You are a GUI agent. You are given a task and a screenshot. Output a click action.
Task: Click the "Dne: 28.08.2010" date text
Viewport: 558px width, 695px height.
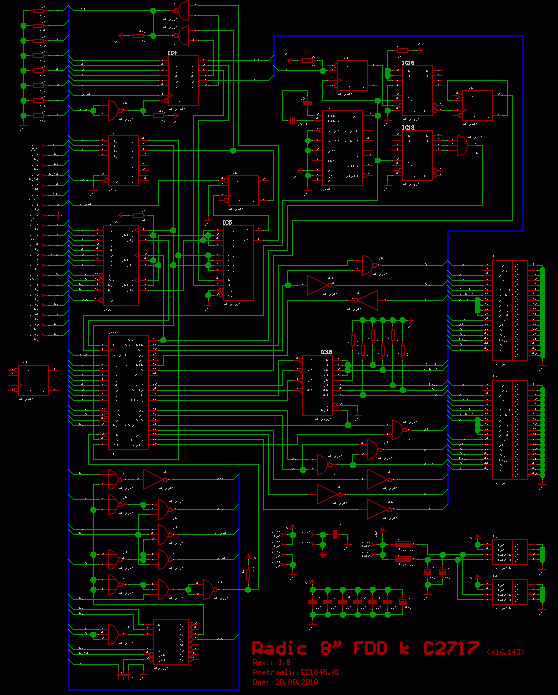click(285, 683)
